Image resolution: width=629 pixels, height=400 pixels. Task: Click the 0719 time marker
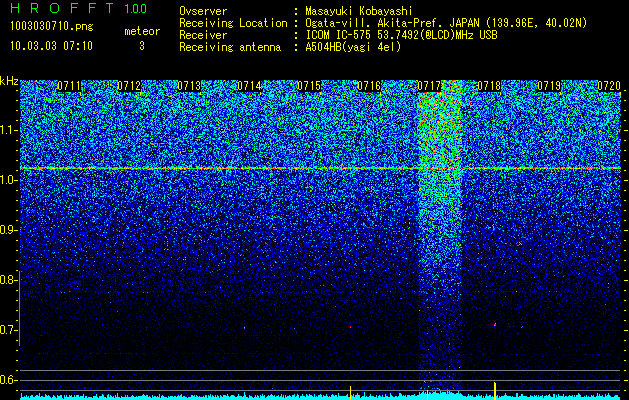click(549, 86)
